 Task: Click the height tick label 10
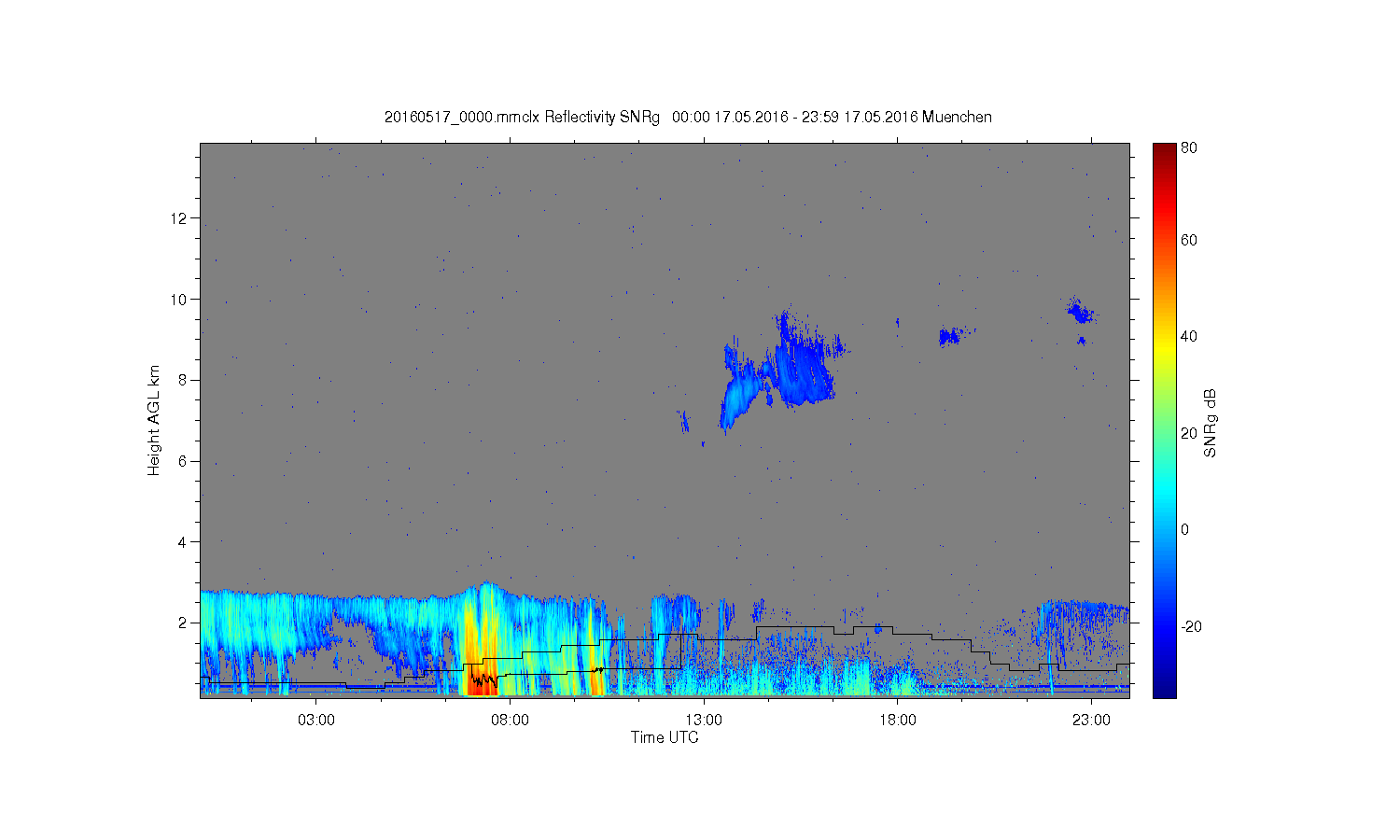pos(179,300)
